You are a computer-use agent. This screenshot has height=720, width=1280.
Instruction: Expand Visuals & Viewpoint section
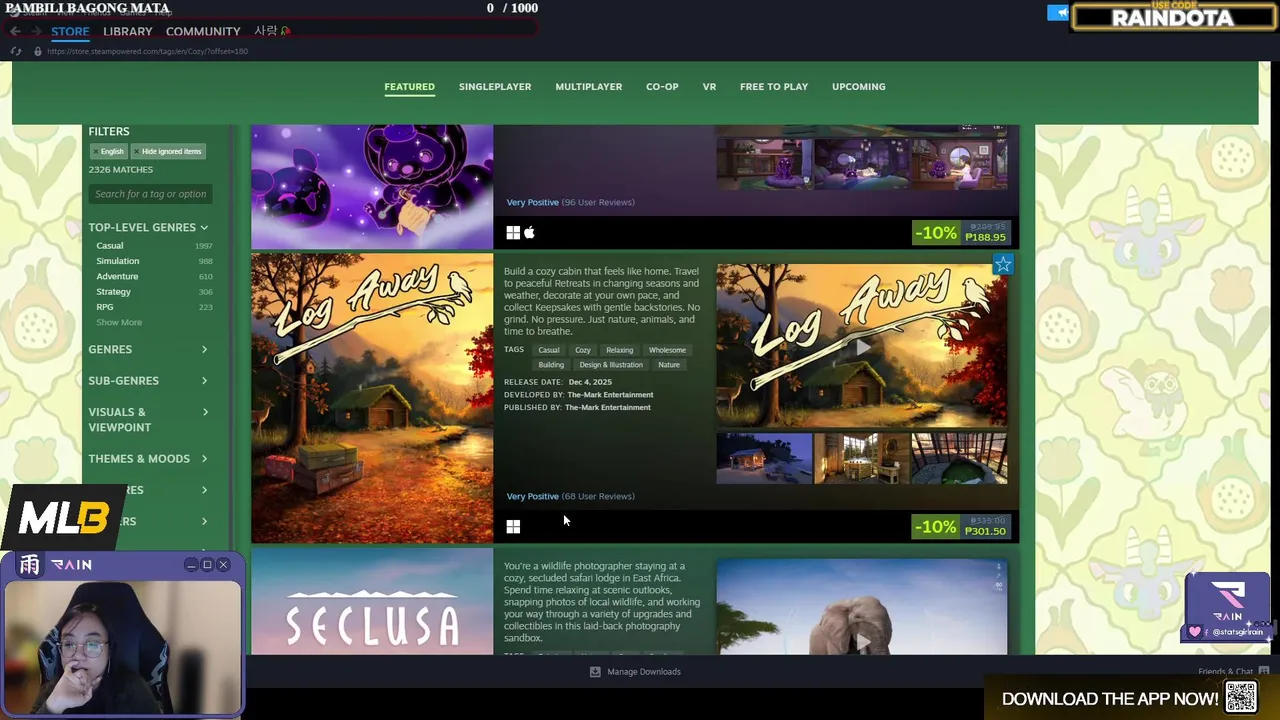[148, 419]
